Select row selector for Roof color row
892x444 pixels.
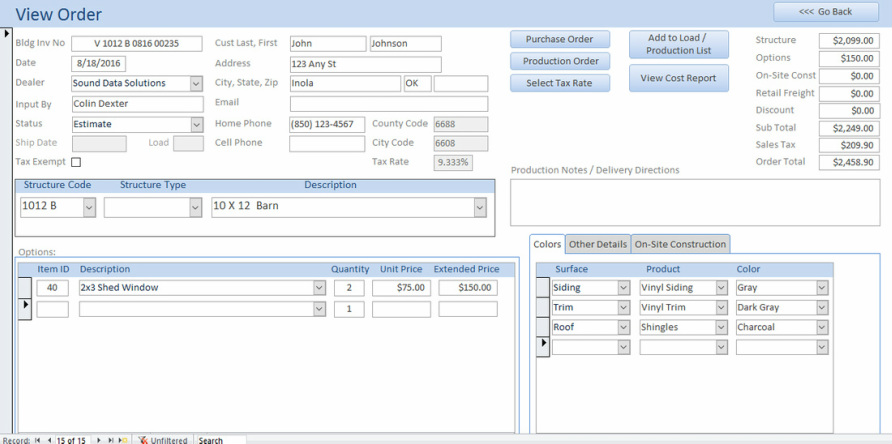click(543, 327)
